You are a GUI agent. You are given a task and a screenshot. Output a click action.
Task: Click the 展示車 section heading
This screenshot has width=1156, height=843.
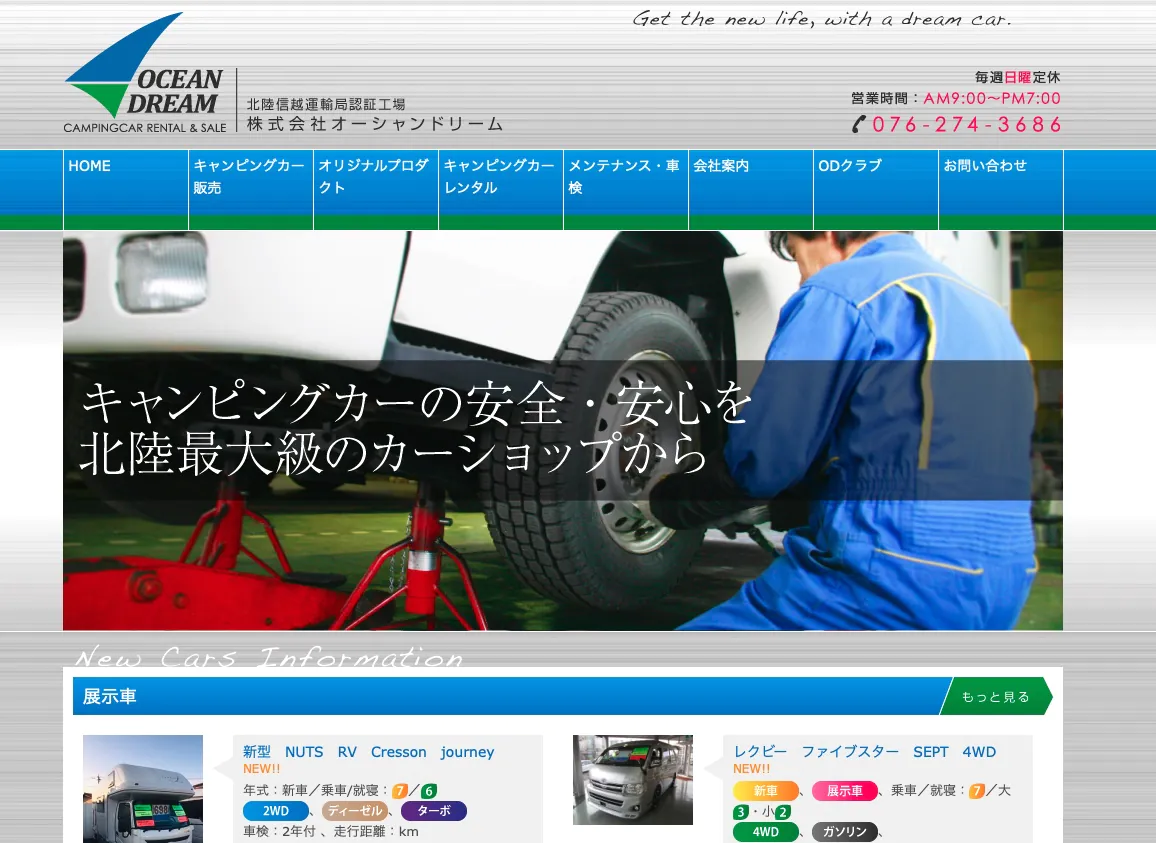tap(110, 696)
